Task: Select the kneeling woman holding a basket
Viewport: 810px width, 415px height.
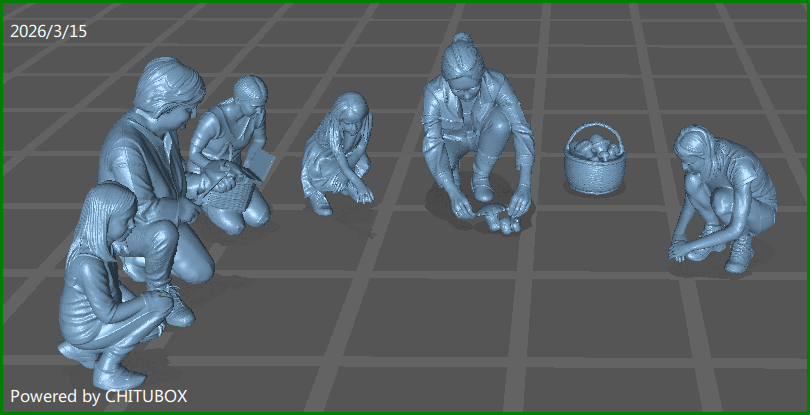Action: click(x=232, y=155)
